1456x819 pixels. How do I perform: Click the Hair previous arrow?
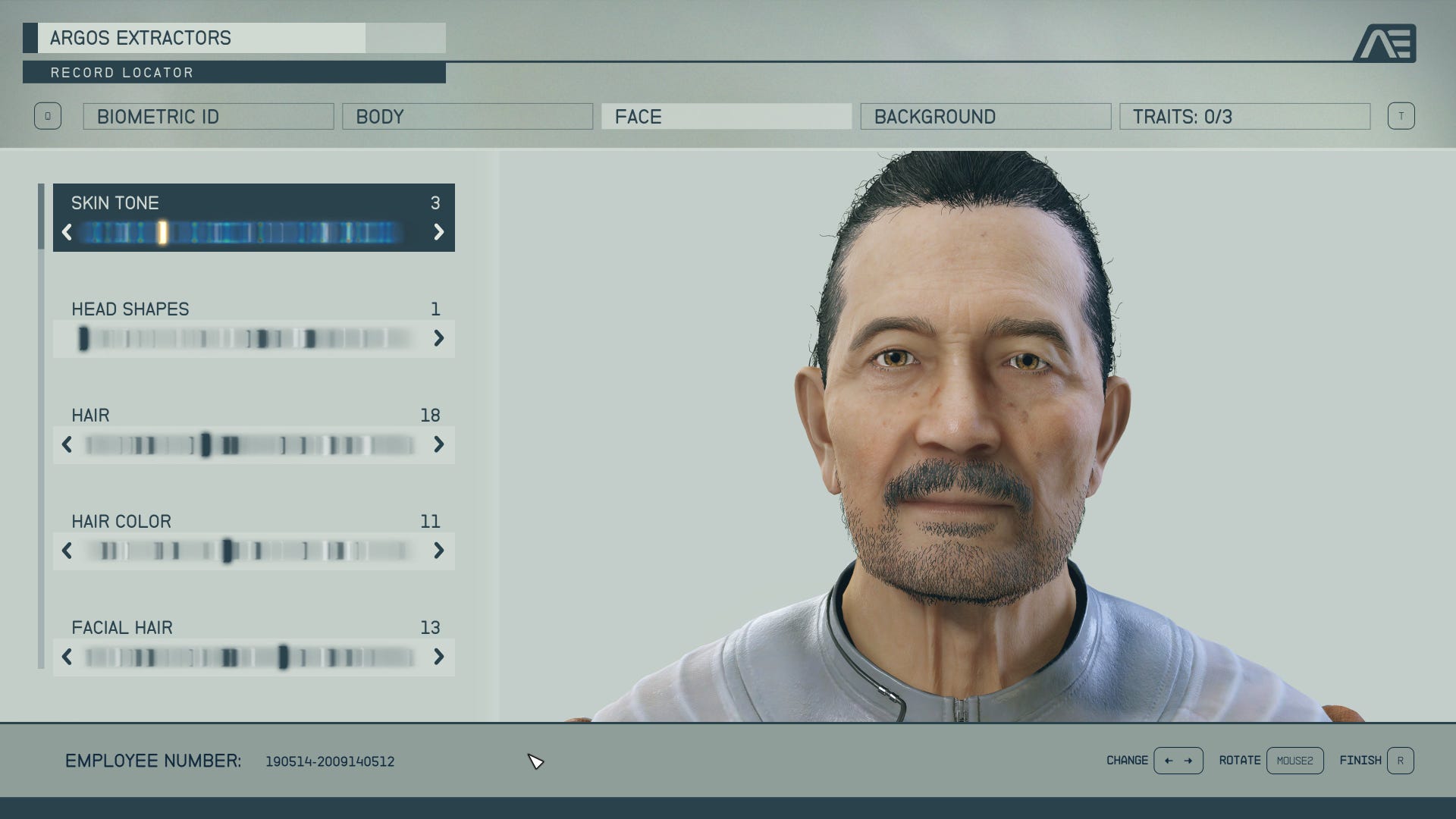pyautogui.click(x=67, y=444)
